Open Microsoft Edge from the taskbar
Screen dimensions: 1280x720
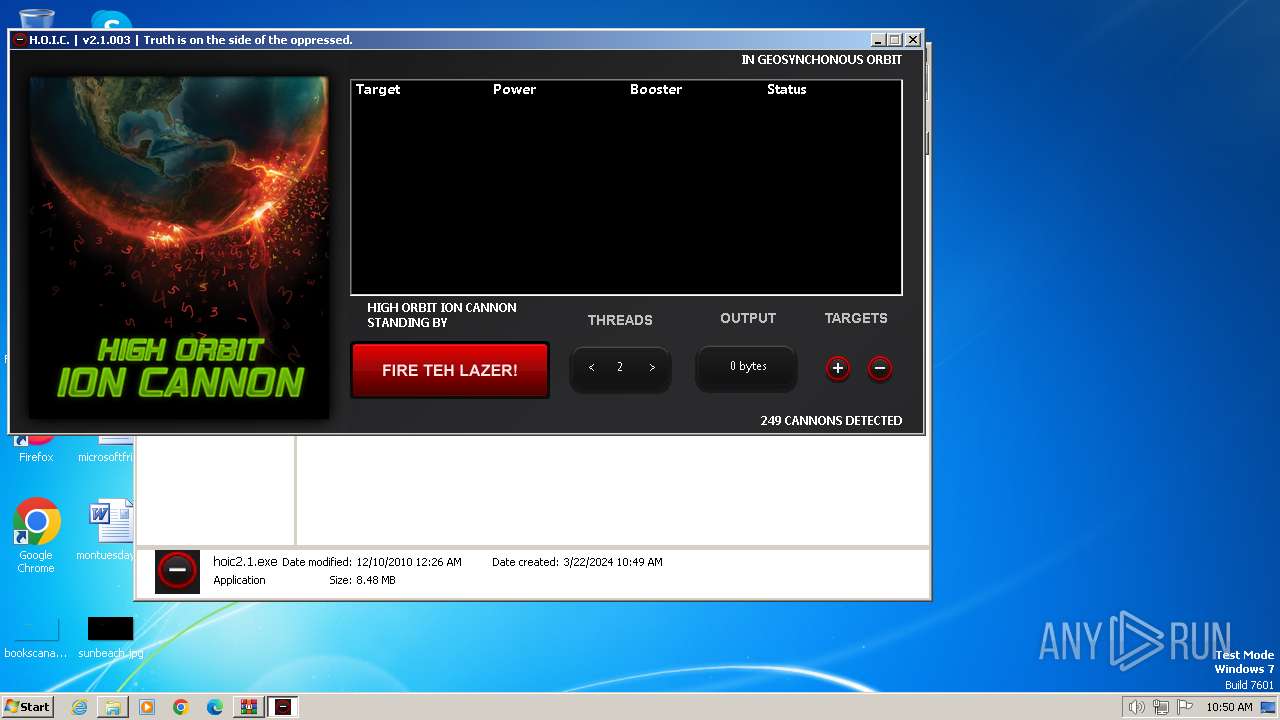click(x=215, y=707)
